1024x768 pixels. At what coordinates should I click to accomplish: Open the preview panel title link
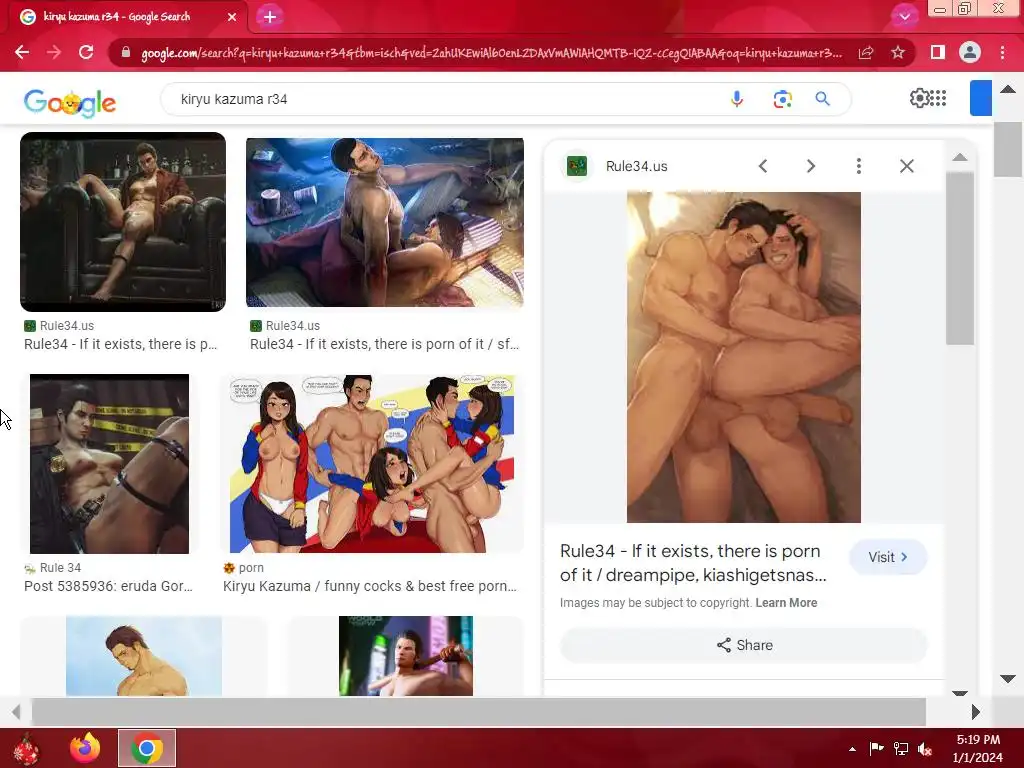tap(693, 563)
